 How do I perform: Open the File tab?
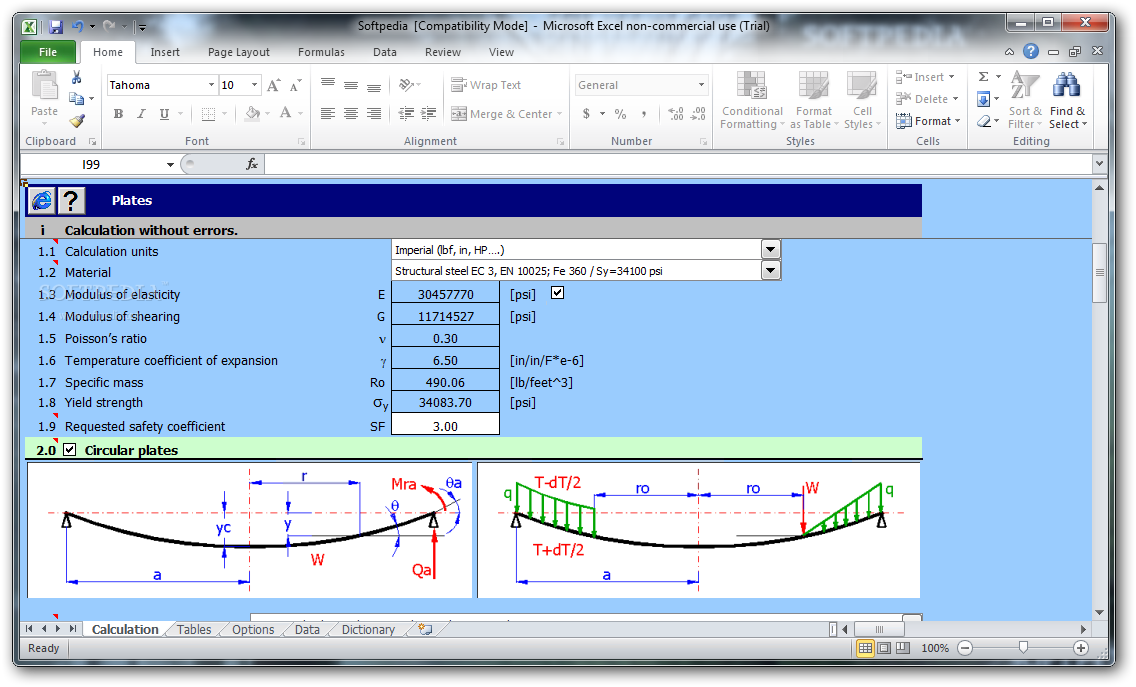[x=48, y=52]
